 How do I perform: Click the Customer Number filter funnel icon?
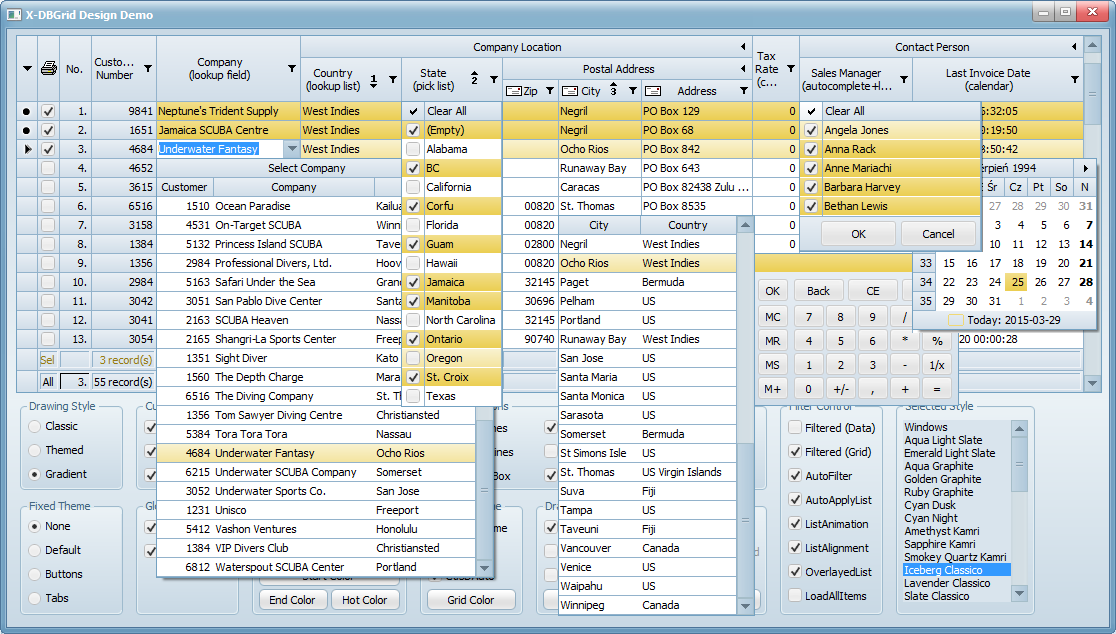point(148,69)
